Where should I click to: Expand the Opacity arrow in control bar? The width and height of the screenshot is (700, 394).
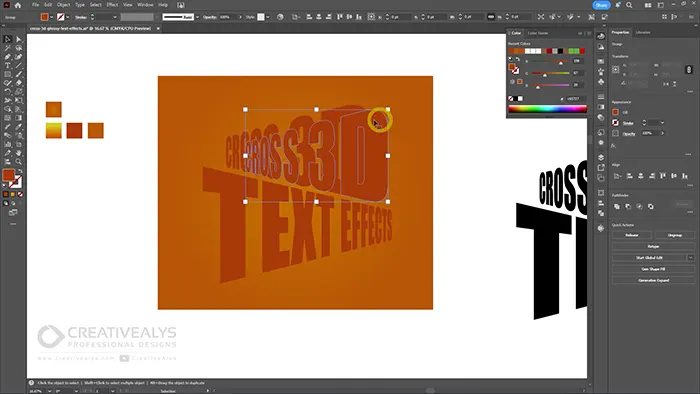pos(240,17)
